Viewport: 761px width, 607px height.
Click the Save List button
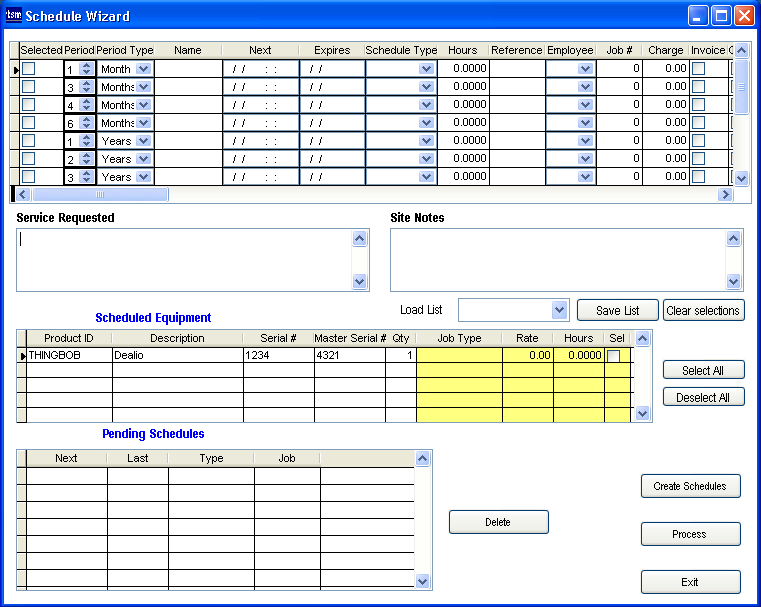point(617,310)
